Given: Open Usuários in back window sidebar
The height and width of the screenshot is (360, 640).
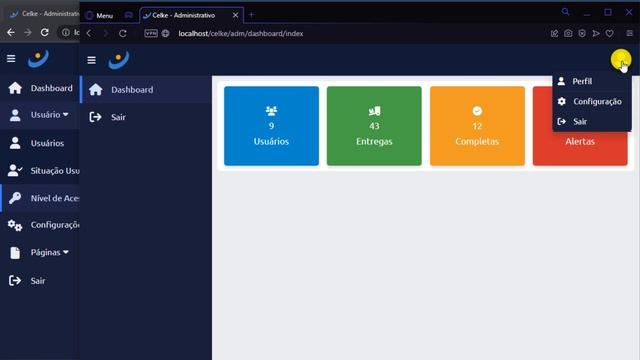Looking at the screenshot, I should click(40, 143).
